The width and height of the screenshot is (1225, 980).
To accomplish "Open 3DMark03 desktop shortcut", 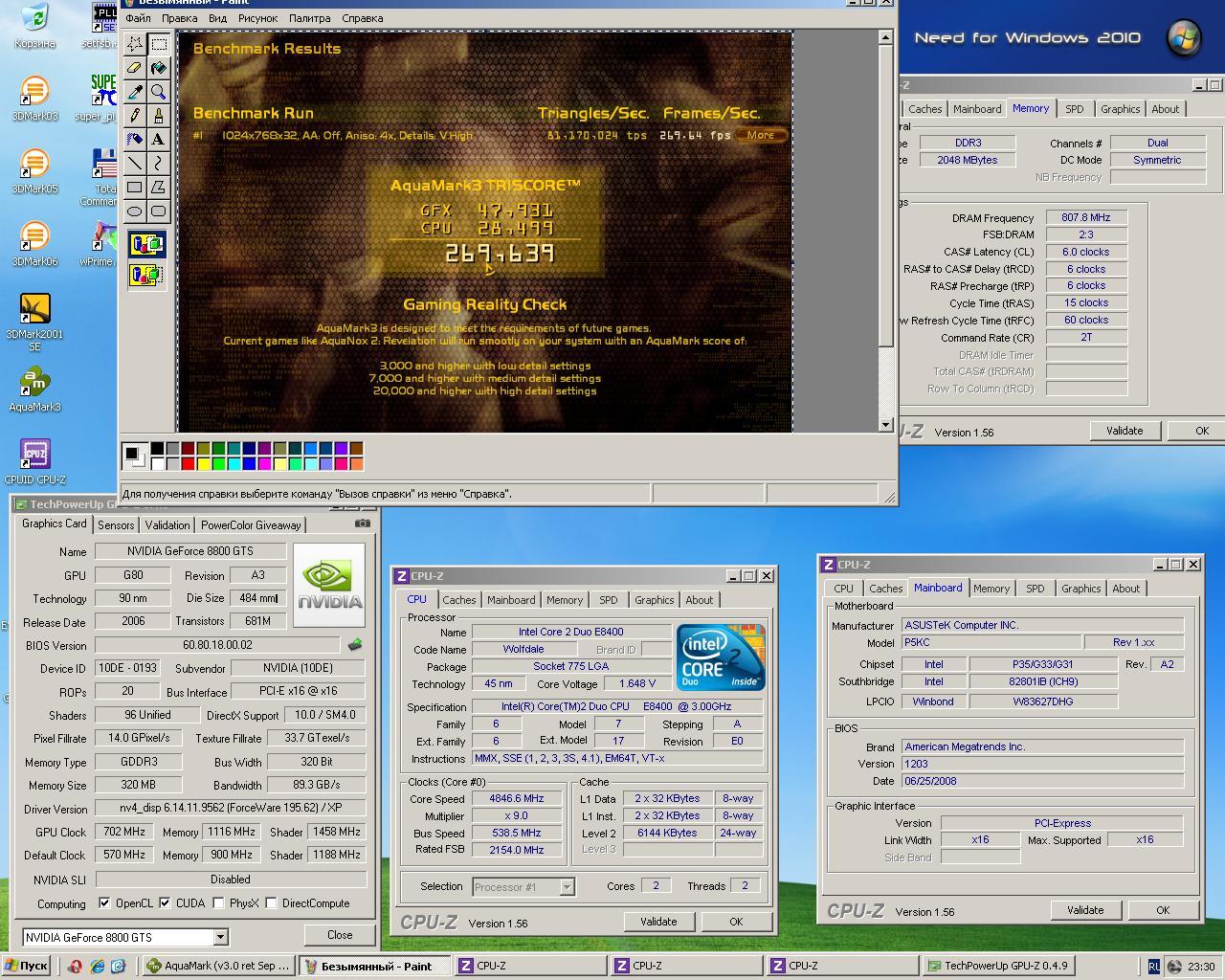I will click(x=34, y=100).
